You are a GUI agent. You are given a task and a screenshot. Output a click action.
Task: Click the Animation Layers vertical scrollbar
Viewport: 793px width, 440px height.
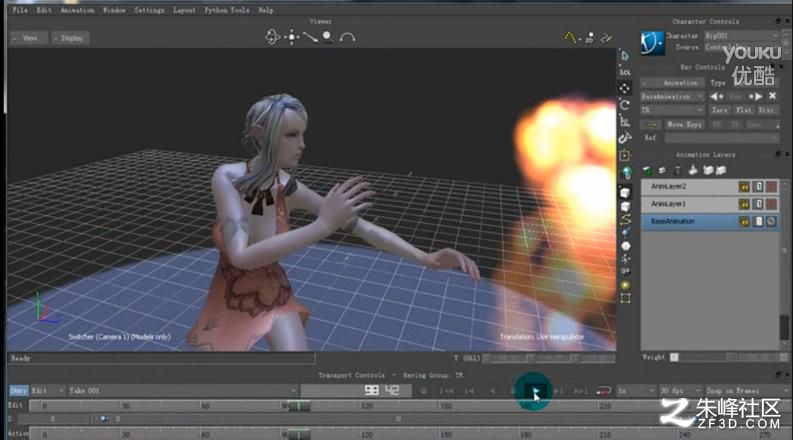pos(784,263)
